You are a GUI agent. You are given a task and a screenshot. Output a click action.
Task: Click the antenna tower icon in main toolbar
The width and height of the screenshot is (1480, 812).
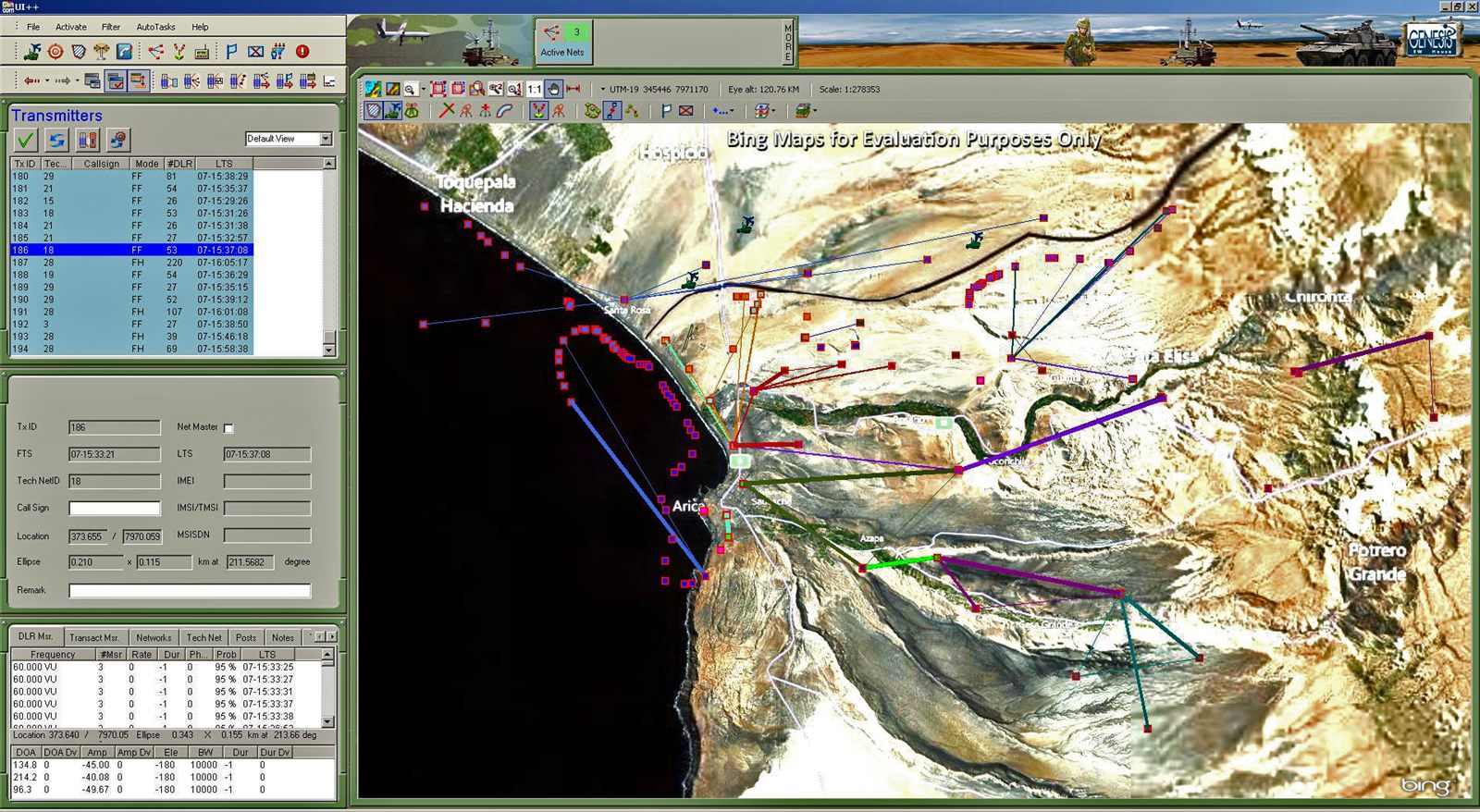point(101,52)
